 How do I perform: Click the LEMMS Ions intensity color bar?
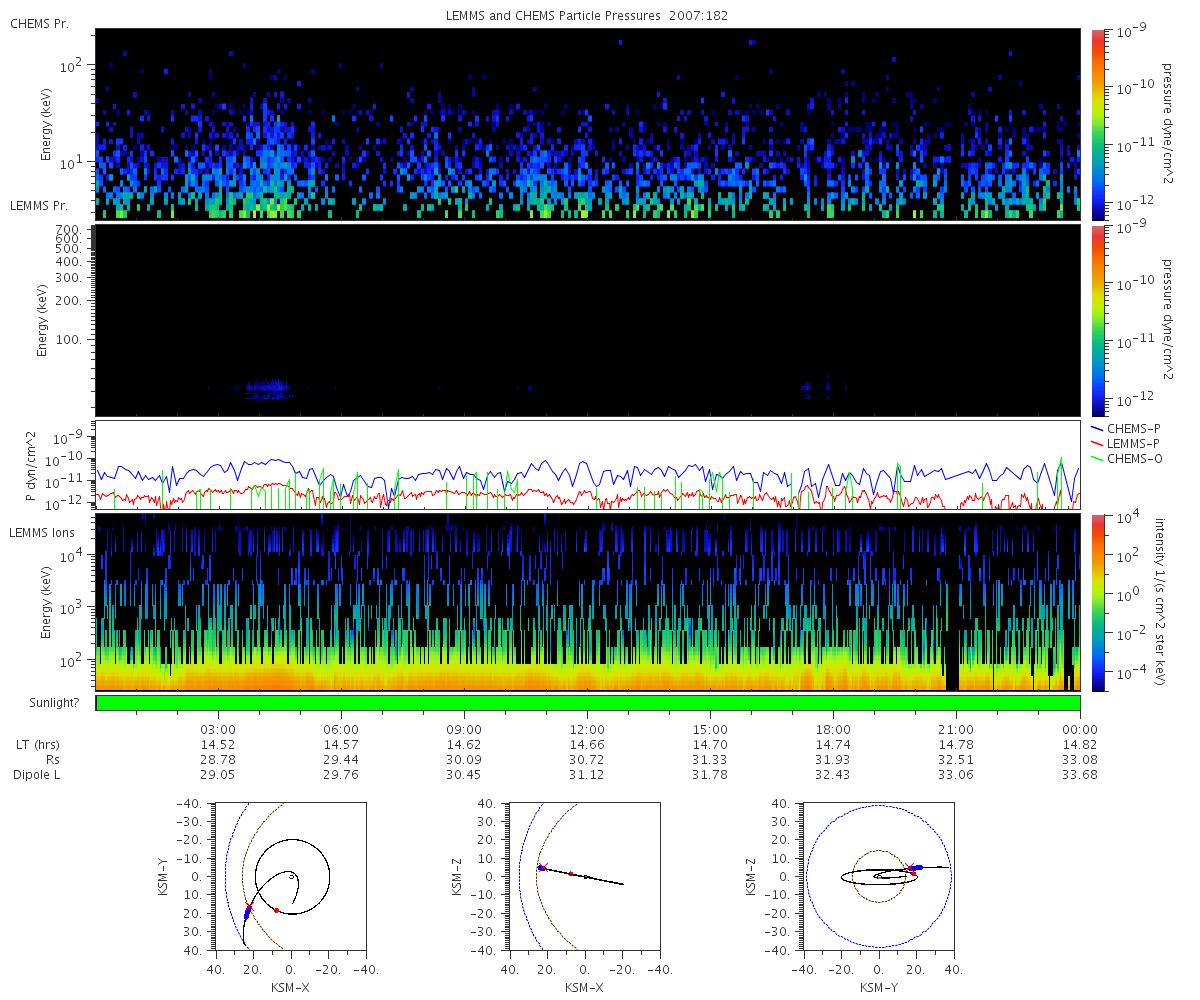1097,603
